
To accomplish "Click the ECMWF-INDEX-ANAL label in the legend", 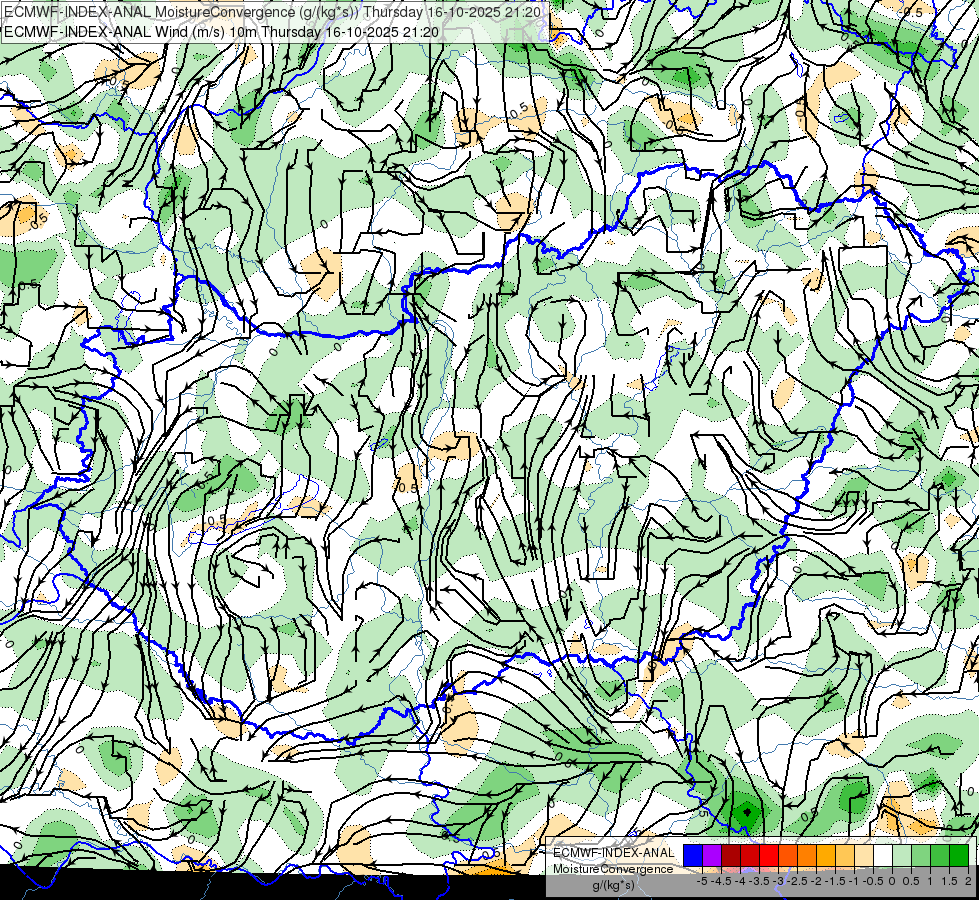I will [613, 853].
